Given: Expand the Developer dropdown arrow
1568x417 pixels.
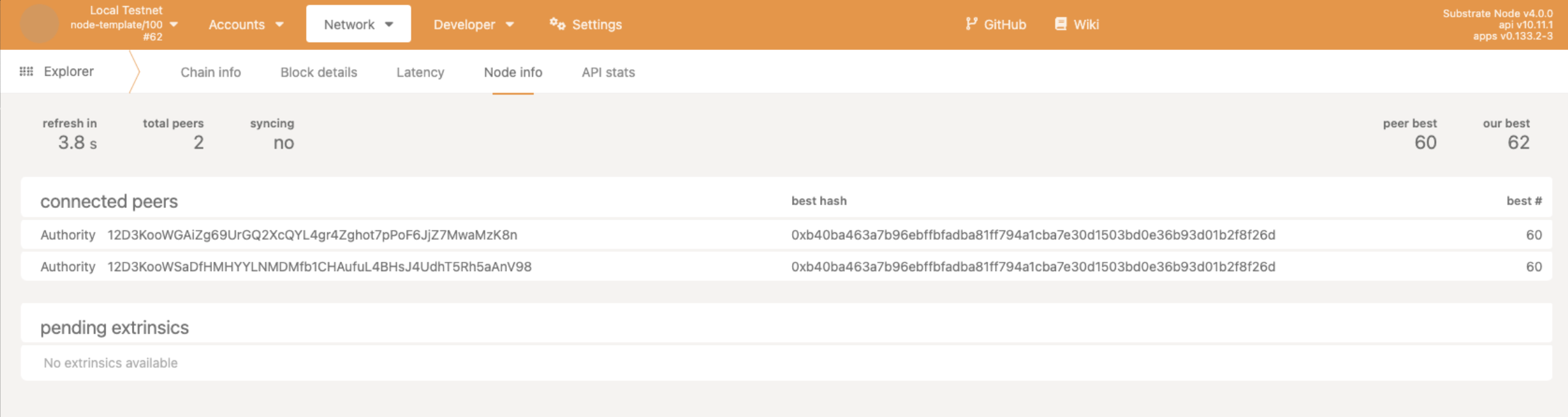Looking at the screenshot, I should pyautogui.click(x=510, y=25).
